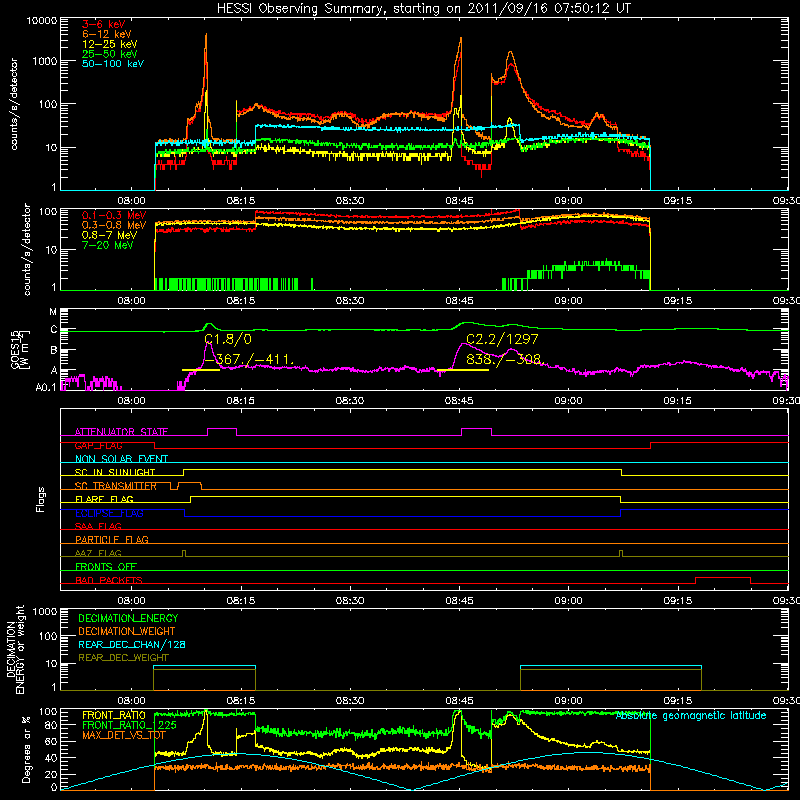Select the 0.1-0.3 MeV legend label
This screenshot has width=800, height=800.
[114, 215]
